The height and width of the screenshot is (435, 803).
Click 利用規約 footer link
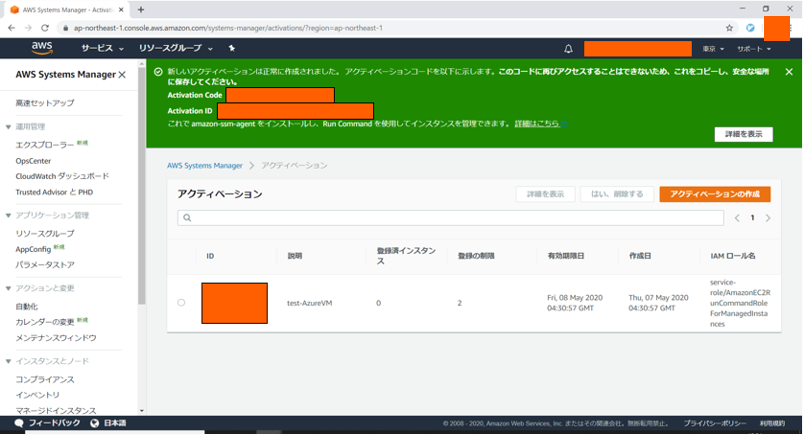click(772, 423)
